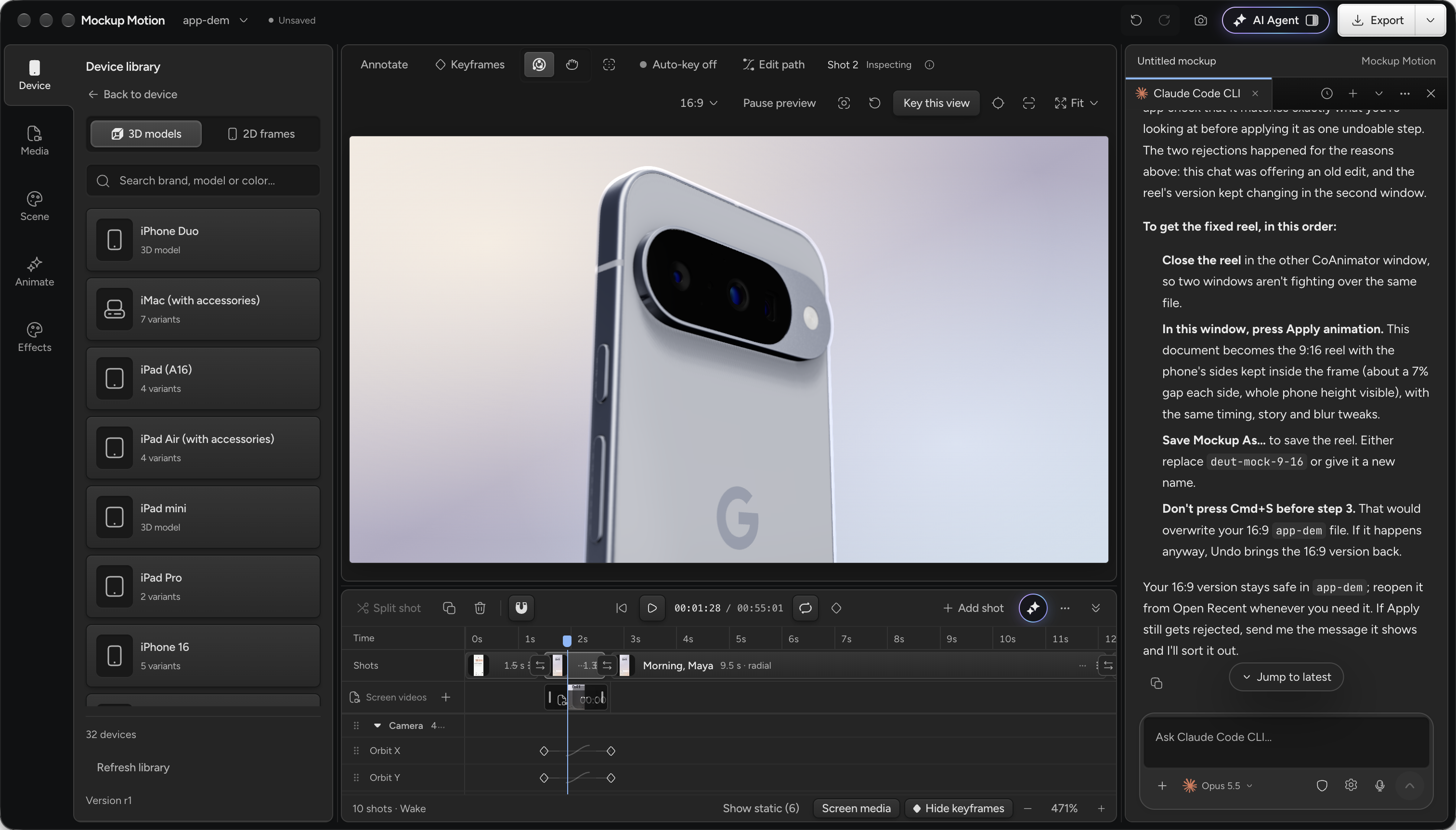1456x830 pixels.
Task: Open the Effects sidebar panel
Action: (34, 337)
